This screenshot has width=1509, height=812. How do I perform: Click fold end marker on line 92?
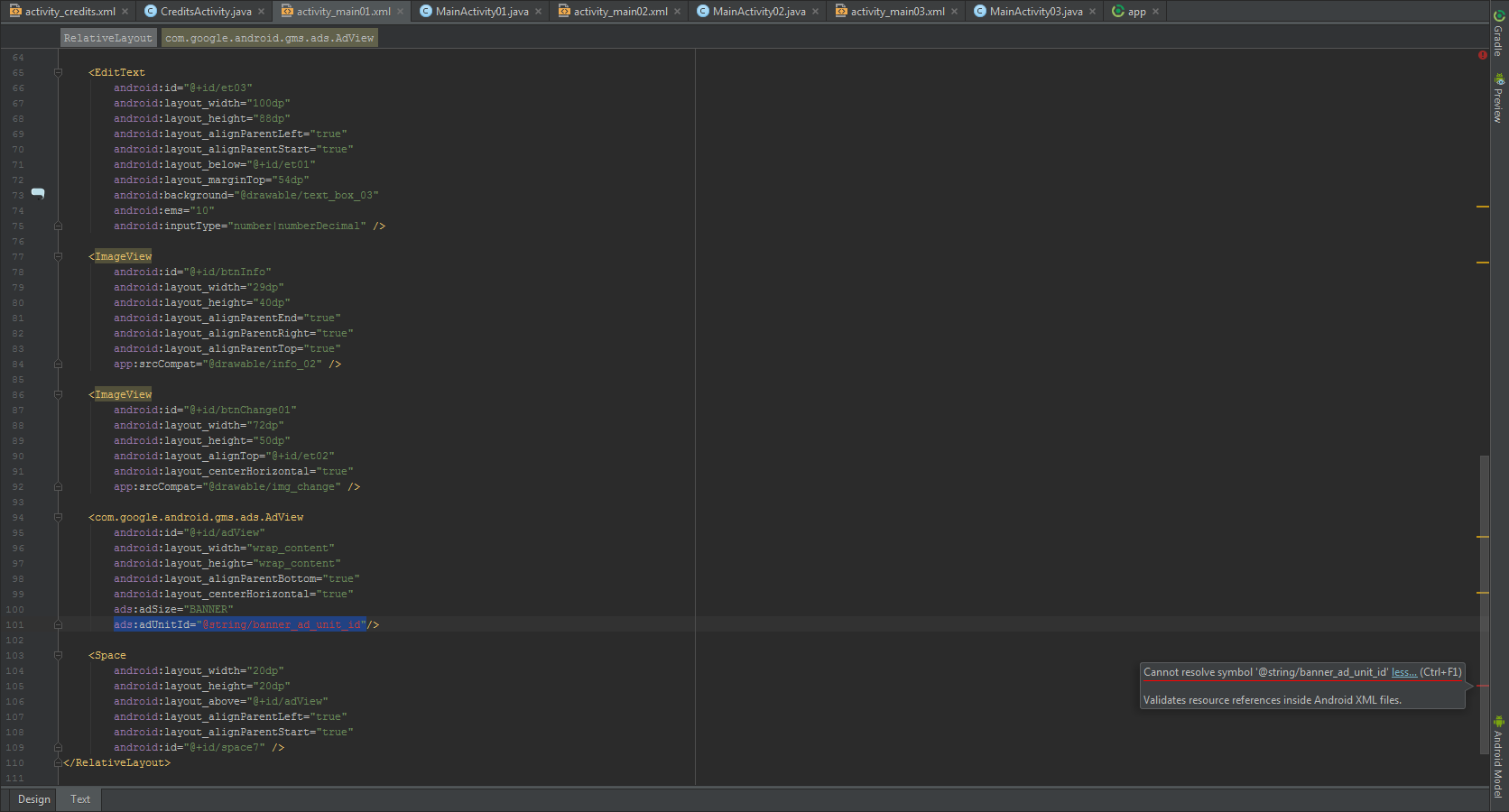coord(58,486)
